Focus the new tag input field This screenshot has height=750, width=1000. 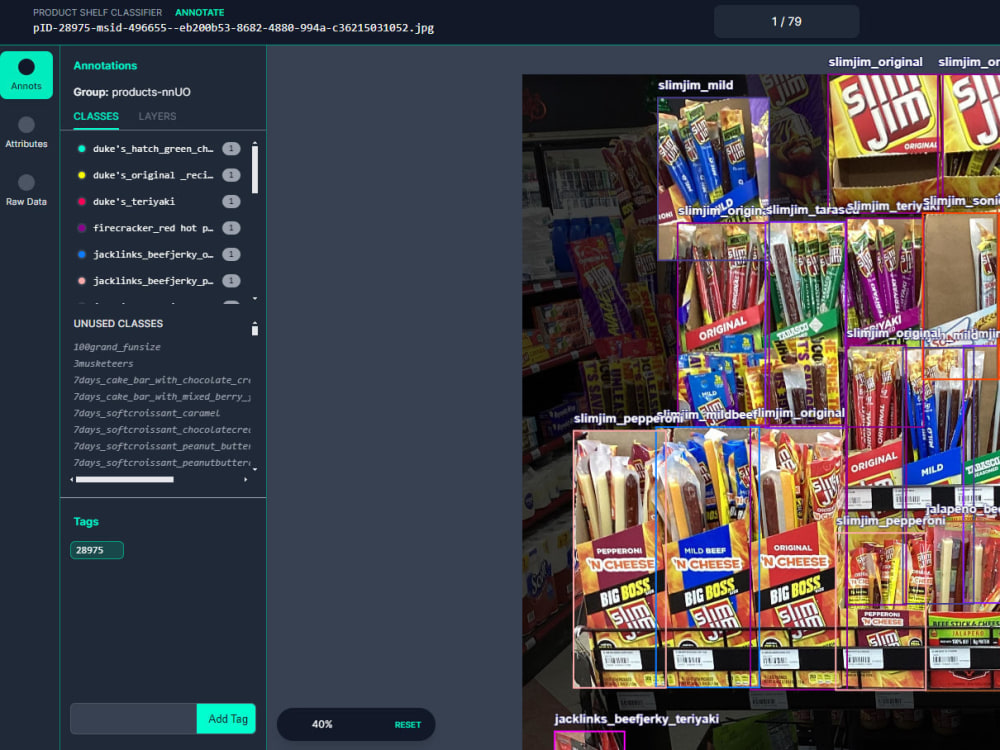133,719
